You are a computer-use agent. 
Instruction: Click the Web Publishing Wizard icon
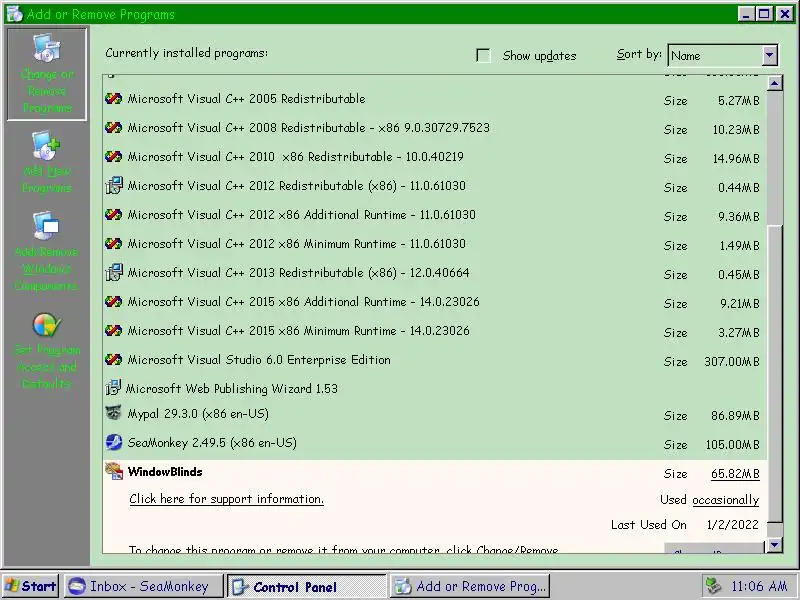click(113, 388)
